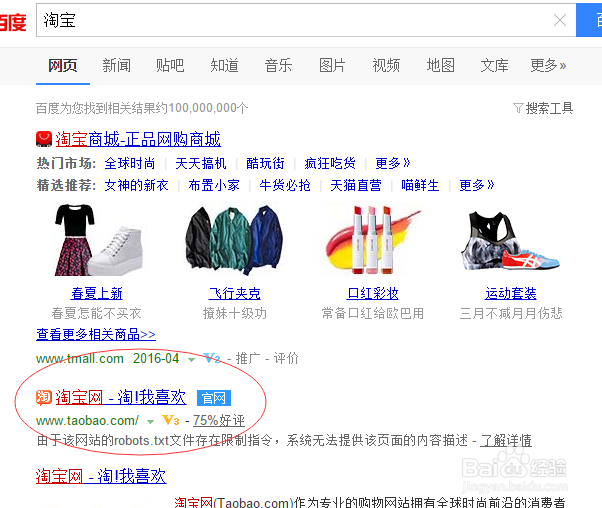This screenshot has height=508, width=602.
Task: Open the 全球时尚 link
Action: (130, 164)
